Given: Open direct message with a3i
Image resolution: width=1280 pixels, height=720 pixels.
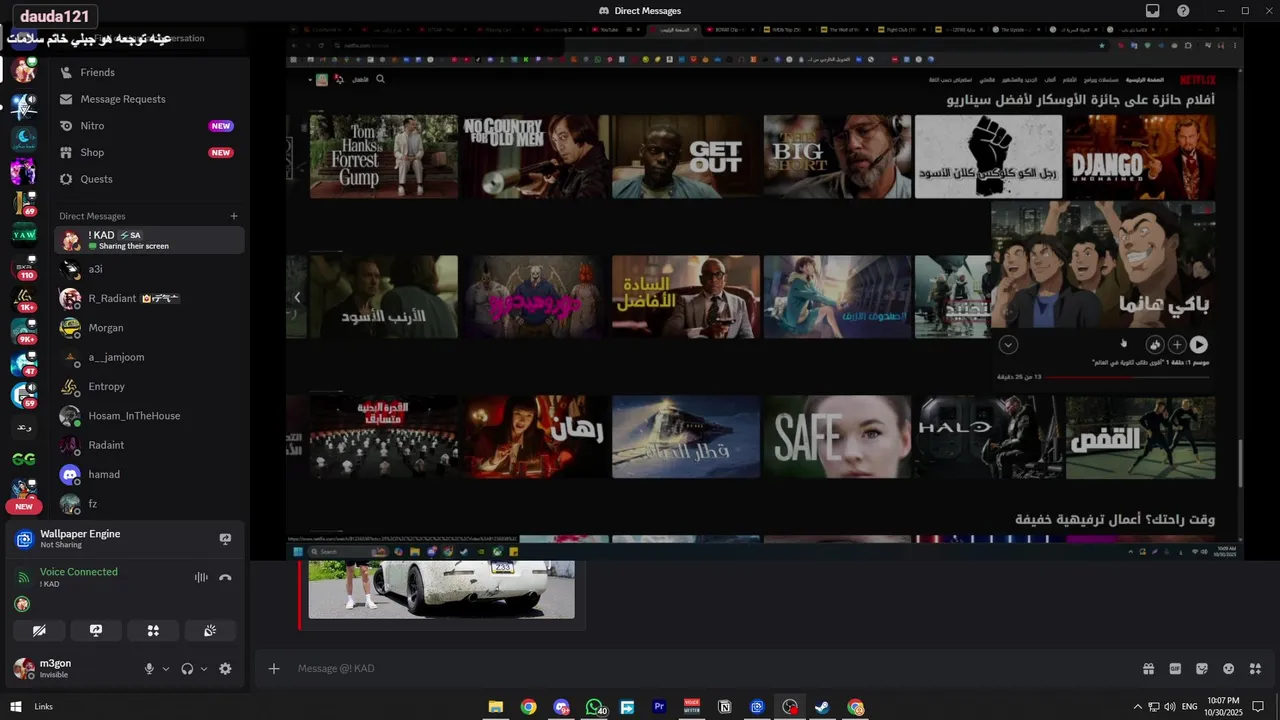Looking at the screenshot, I should click(149, 269).
